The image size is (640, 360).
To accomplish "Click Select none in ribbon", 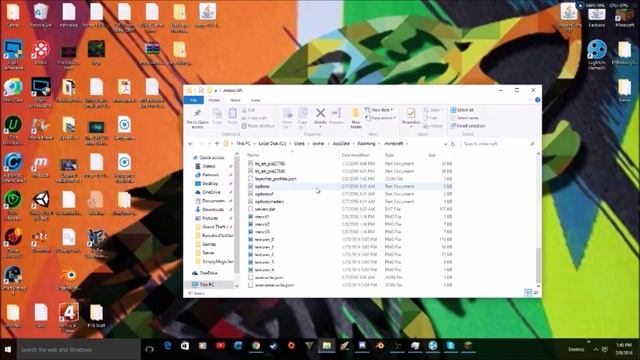I will (464, 118).
